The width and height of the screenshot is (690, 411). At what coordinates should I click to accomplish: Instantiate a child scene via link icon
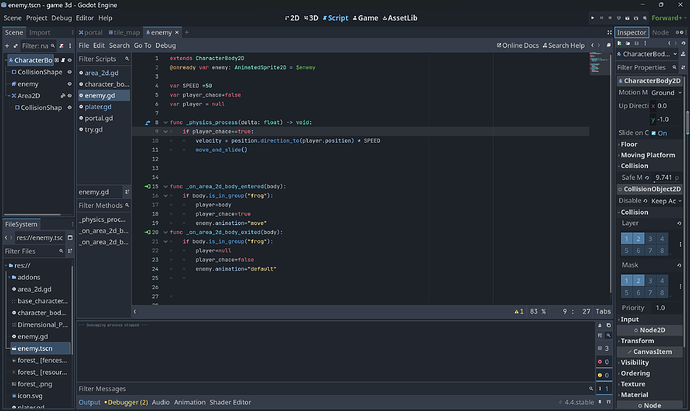click(15, 46)
